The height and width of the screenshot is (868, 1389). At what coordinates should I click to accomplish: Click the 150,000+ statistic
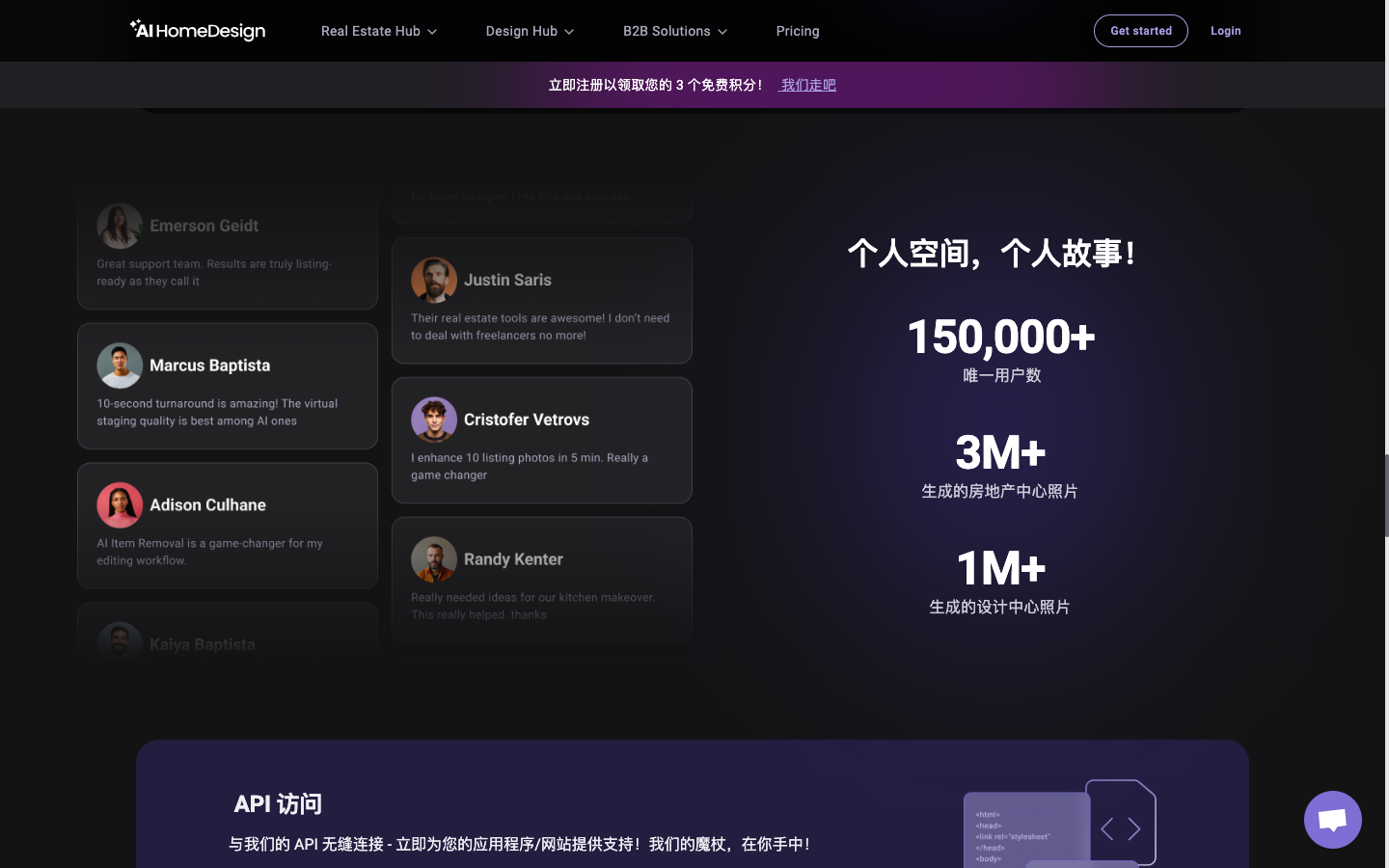(1001, 337)
